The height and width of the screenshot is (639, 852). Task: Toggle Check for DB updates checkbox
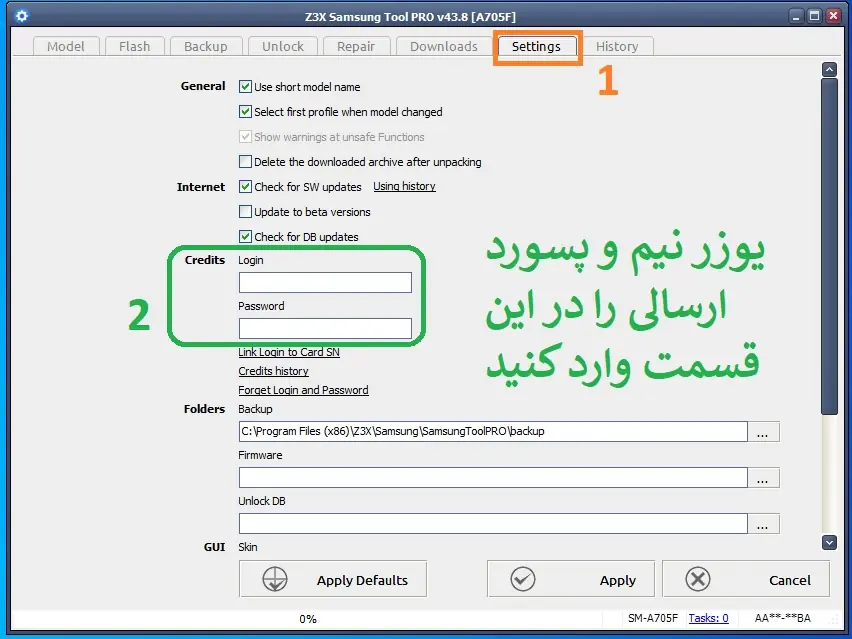pos(245,236)
